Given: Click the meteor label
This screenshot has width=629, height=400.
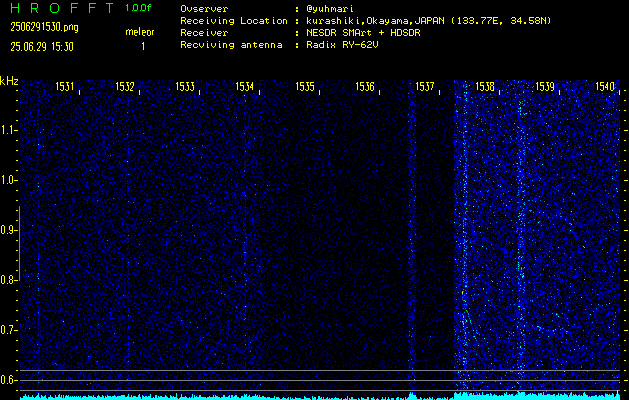Looking at the screenshot, I should 140,32.
